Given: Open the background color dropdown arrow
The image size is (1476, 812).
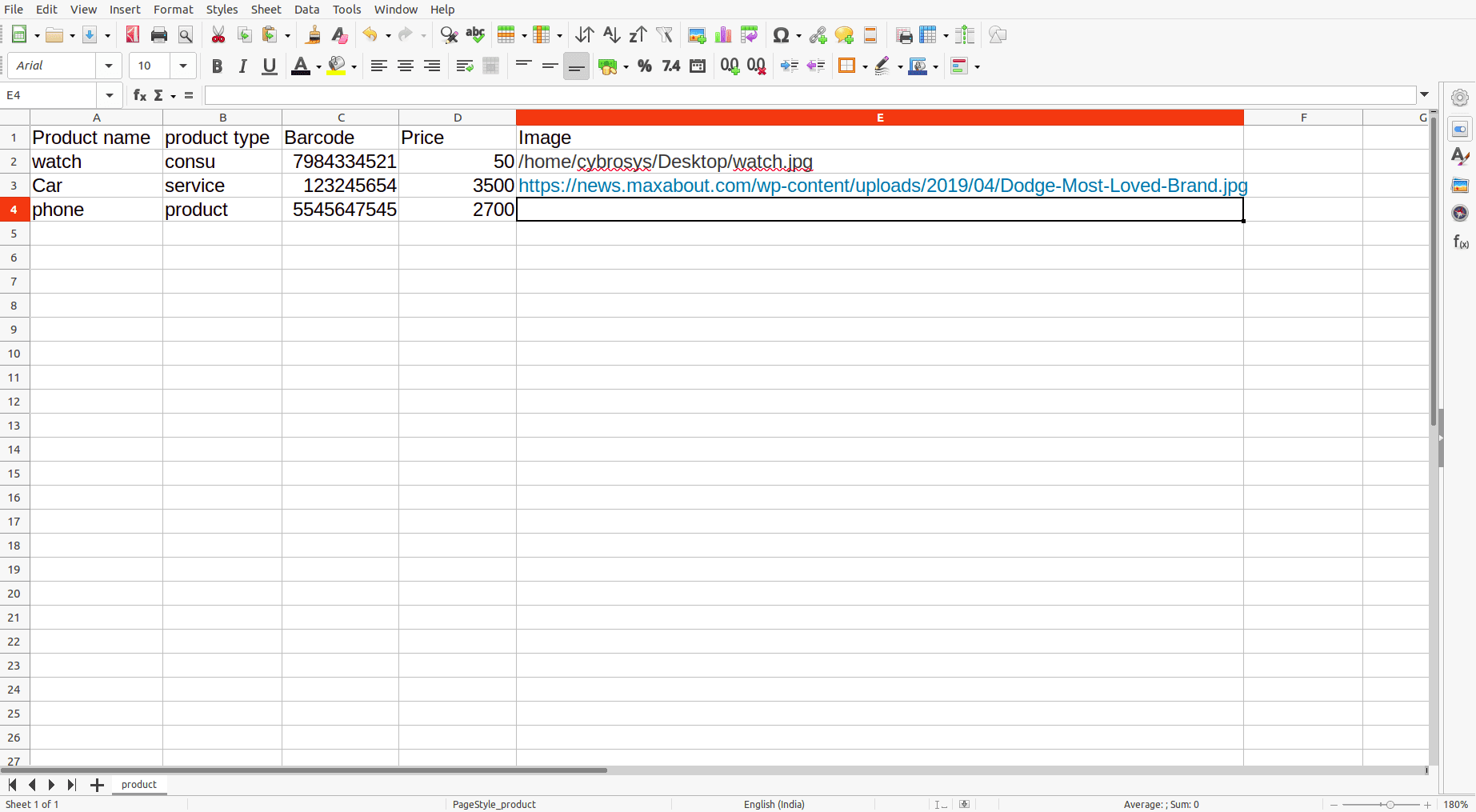Looking at the screenshot, I should pos(354,66).
